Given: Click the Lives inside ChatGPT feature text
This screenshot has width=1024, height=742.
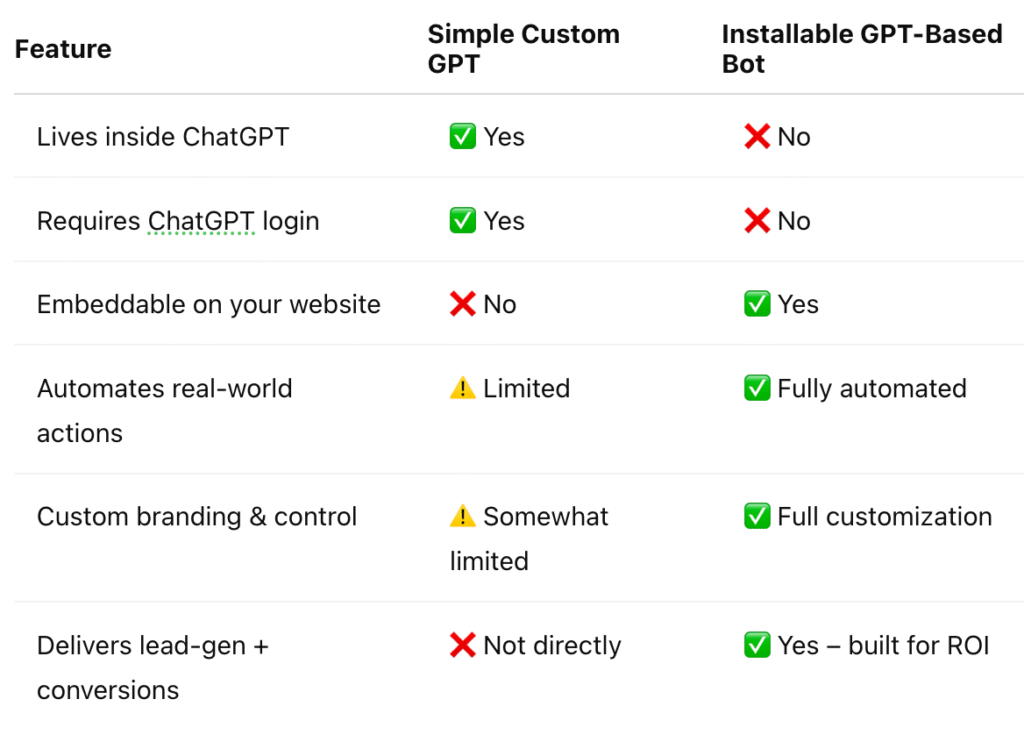Looking at the screenshot, I should point(163,137).
